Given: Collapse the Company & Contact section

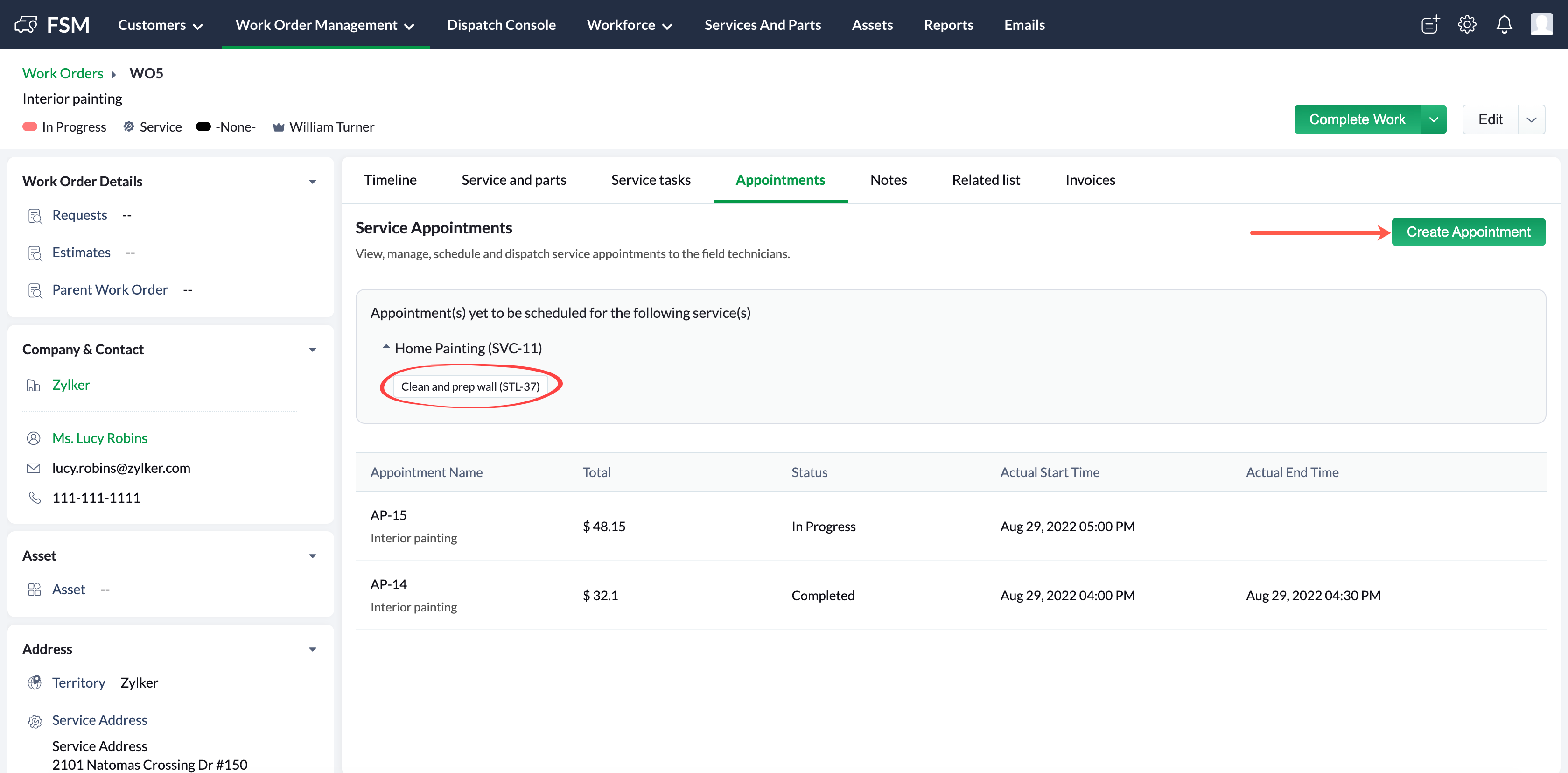Looking at the screenshot, I should 312,349.
